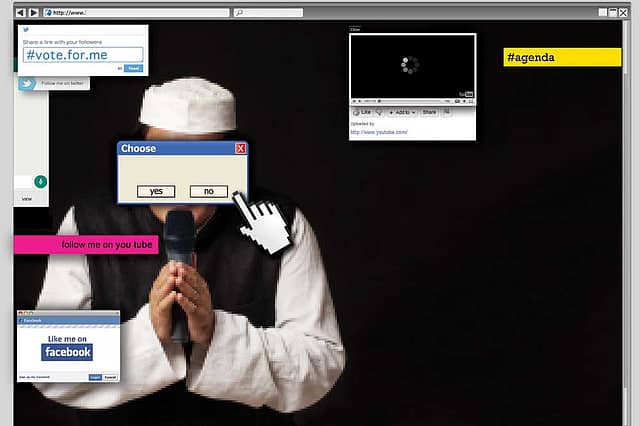This screenshot has width=640, height=426.
Task: Click yes in the Choose dialog
Action: 156,191
